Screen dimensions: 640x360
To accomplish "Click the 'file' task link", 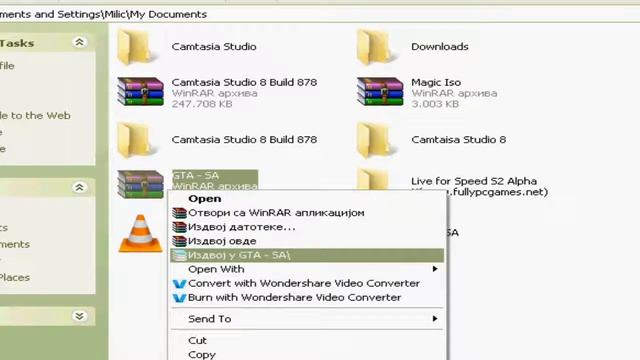I will 7,66.
